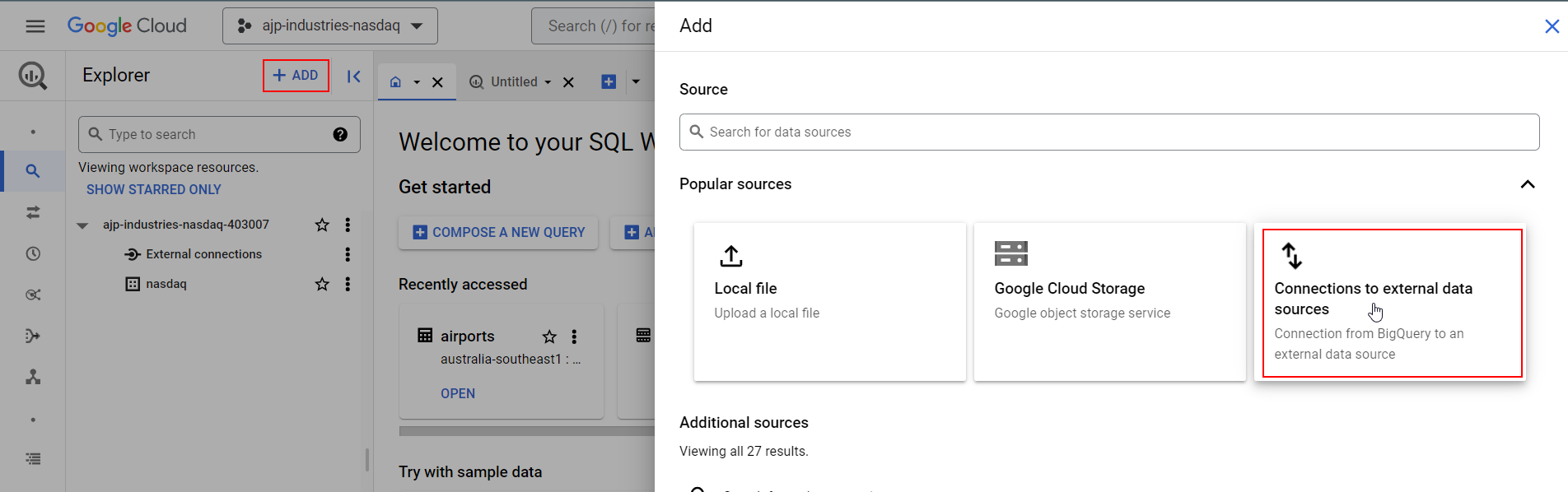Screen dimensions: 1568x492
Task: Select SQL workspace search sidebar icon
Action: coord(33,171)
